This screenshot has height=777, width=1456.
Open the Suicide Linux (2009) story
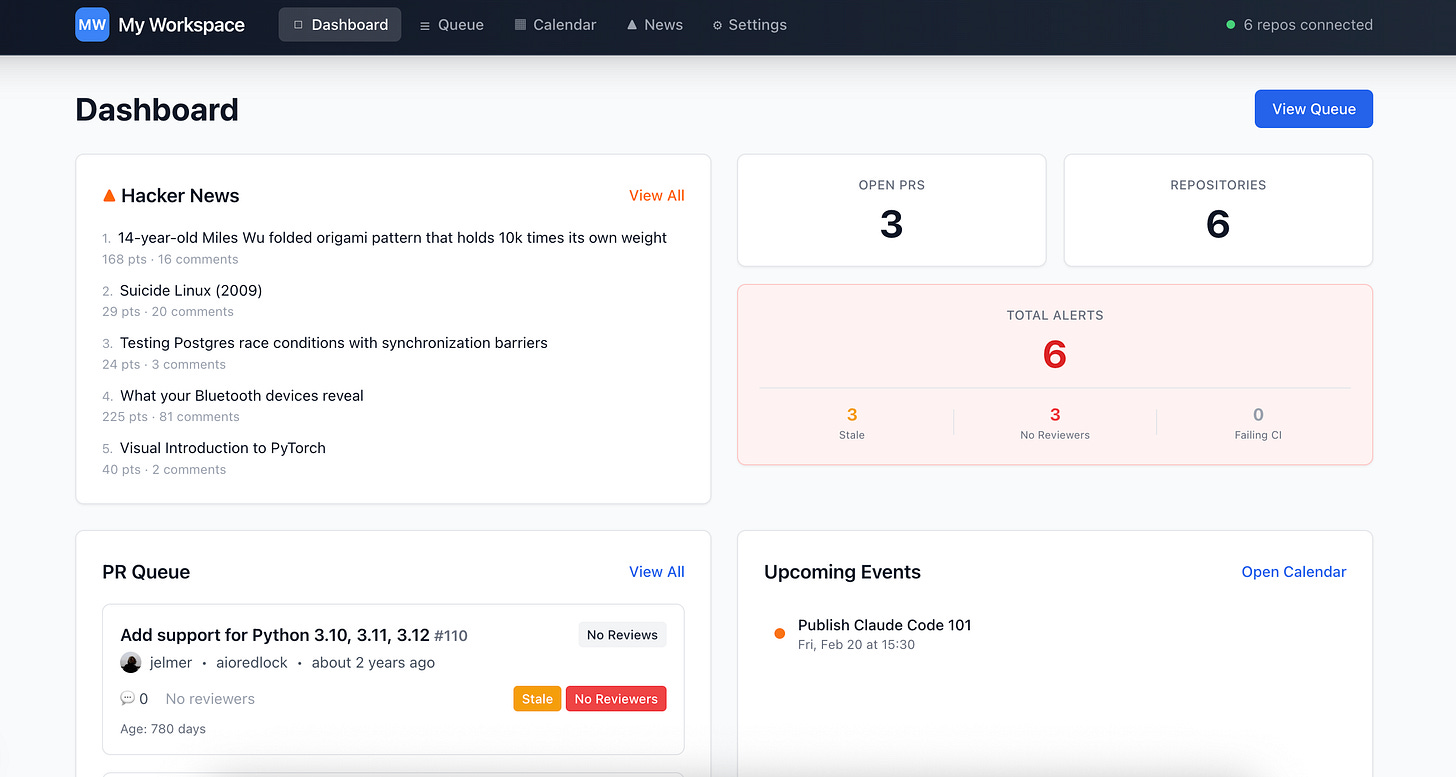(192, 290)
